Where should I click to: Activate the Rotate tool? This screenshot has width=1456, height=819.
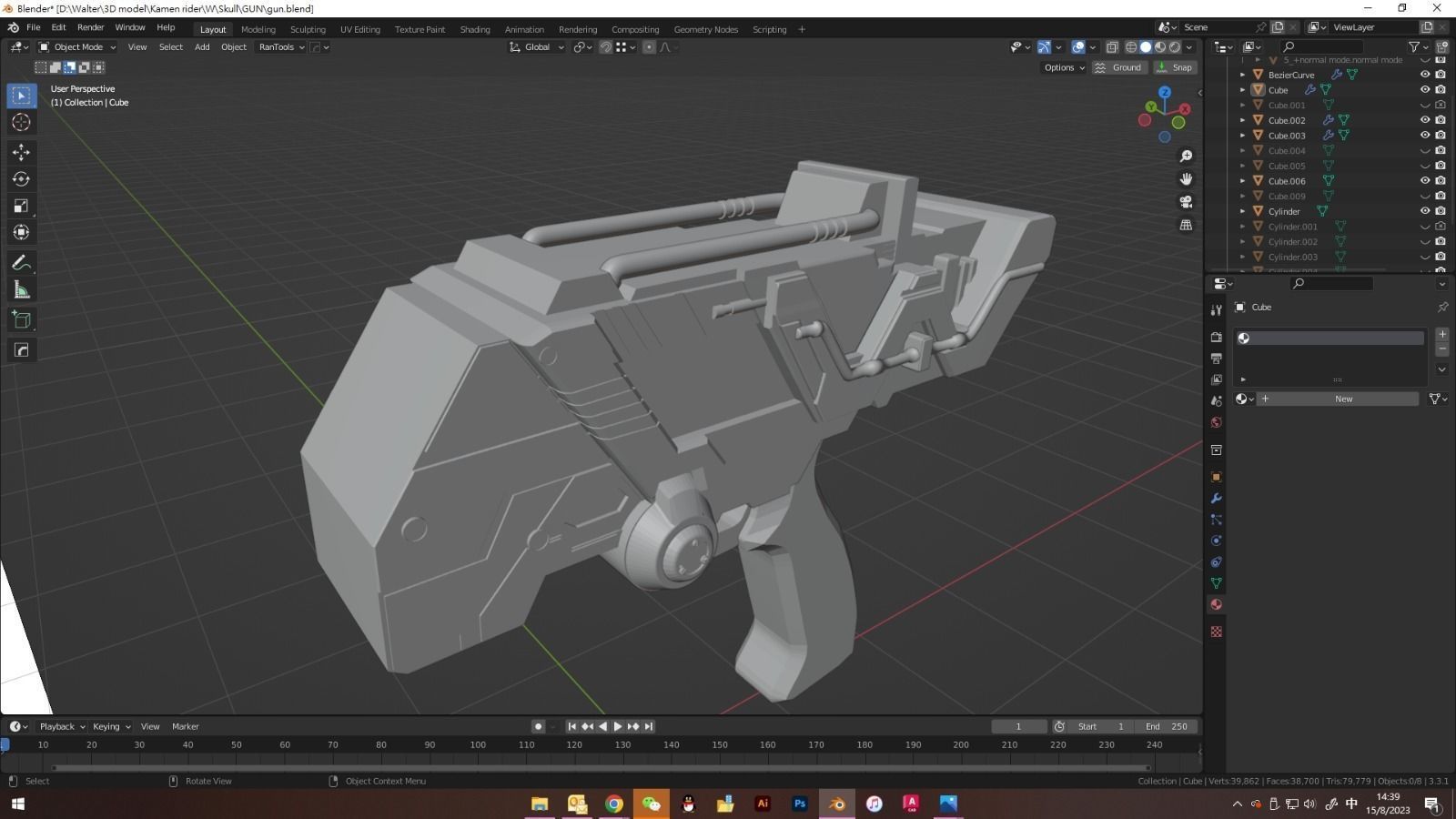21,179
